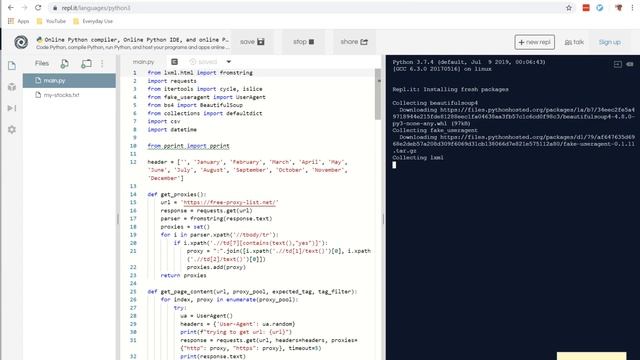640x360 pixels.
Task: Click the blue circular extension icon
Action: (600, 7)
